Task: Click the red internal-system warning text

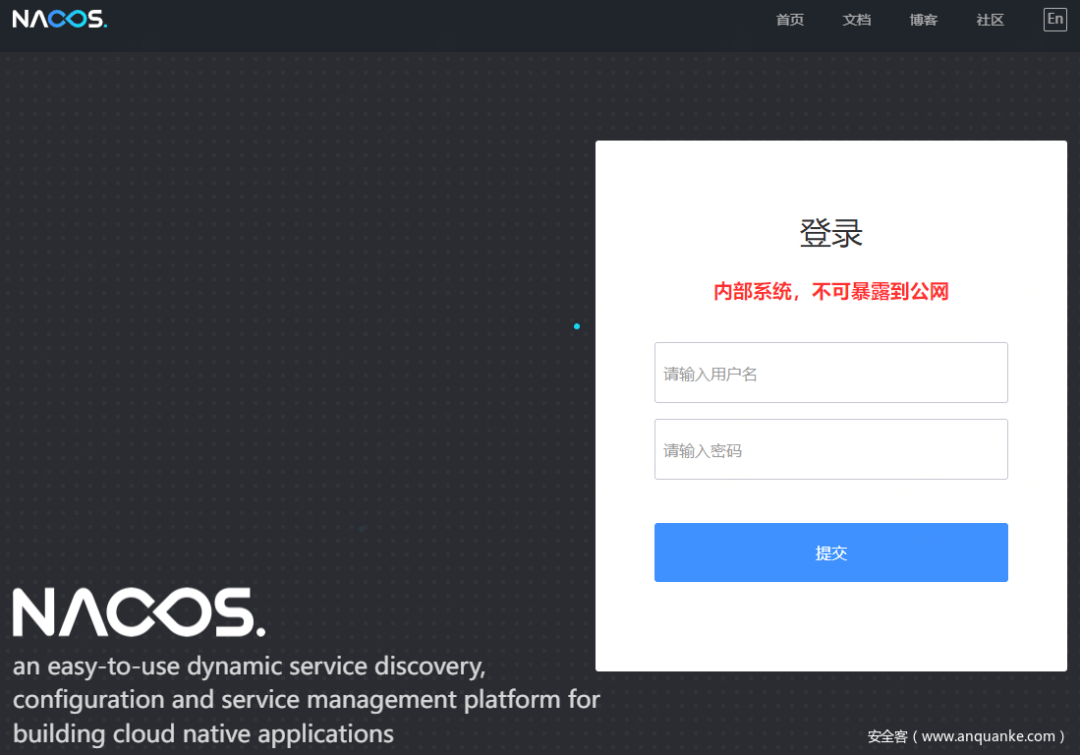Action: [x=831, y=291]
